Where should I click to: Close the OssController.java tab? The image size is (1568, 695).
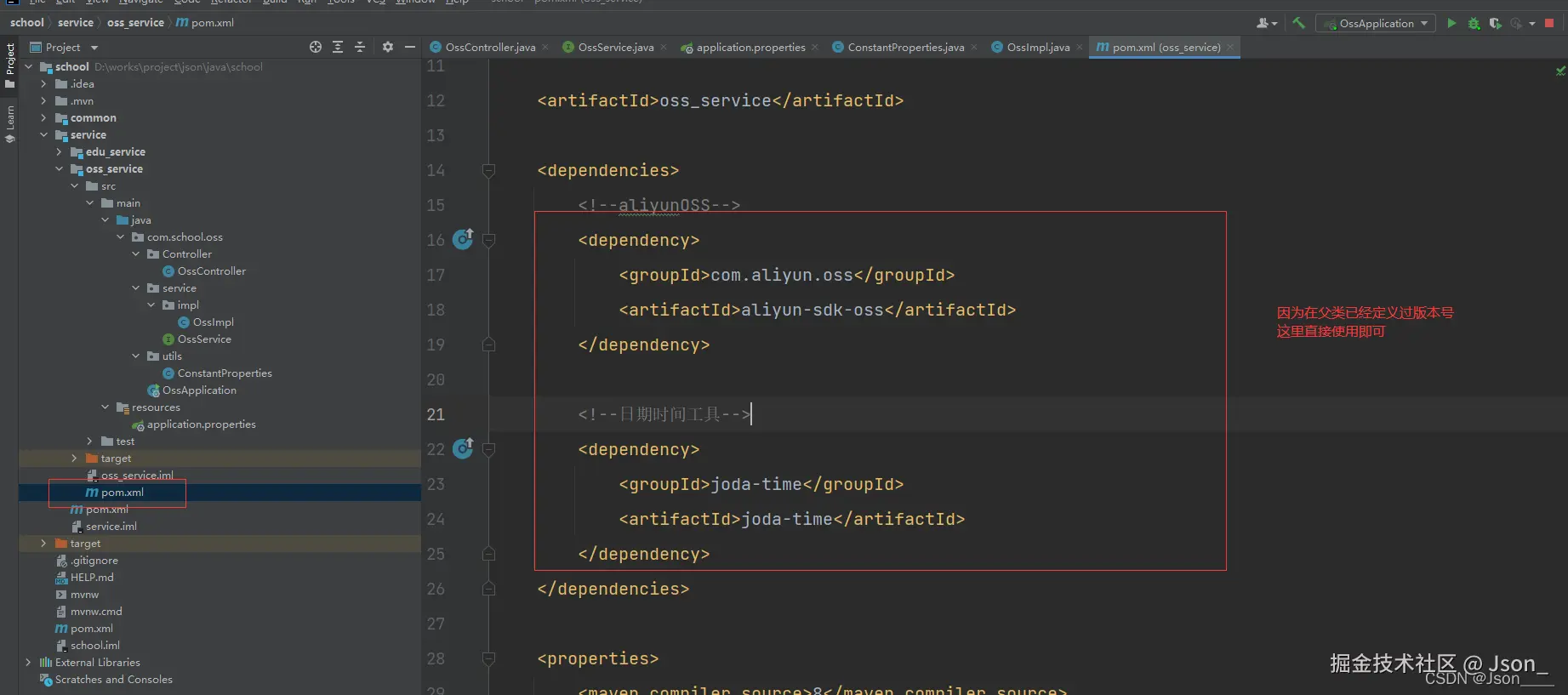point(545,47)
